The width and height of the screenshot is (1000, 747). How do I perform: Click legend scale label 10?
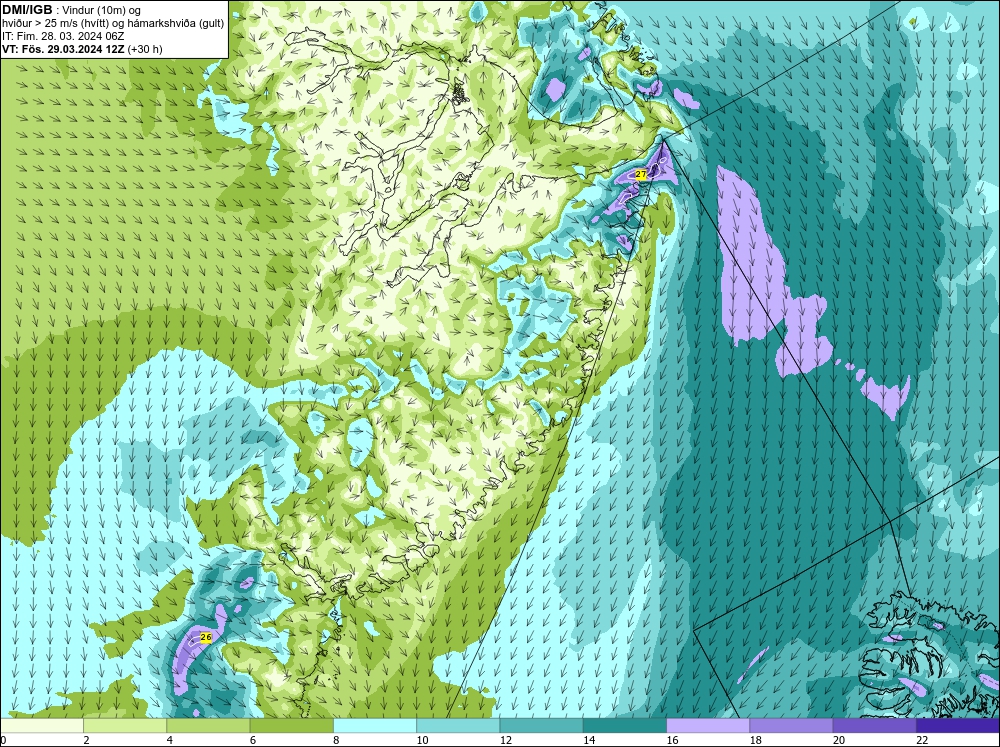422,740
